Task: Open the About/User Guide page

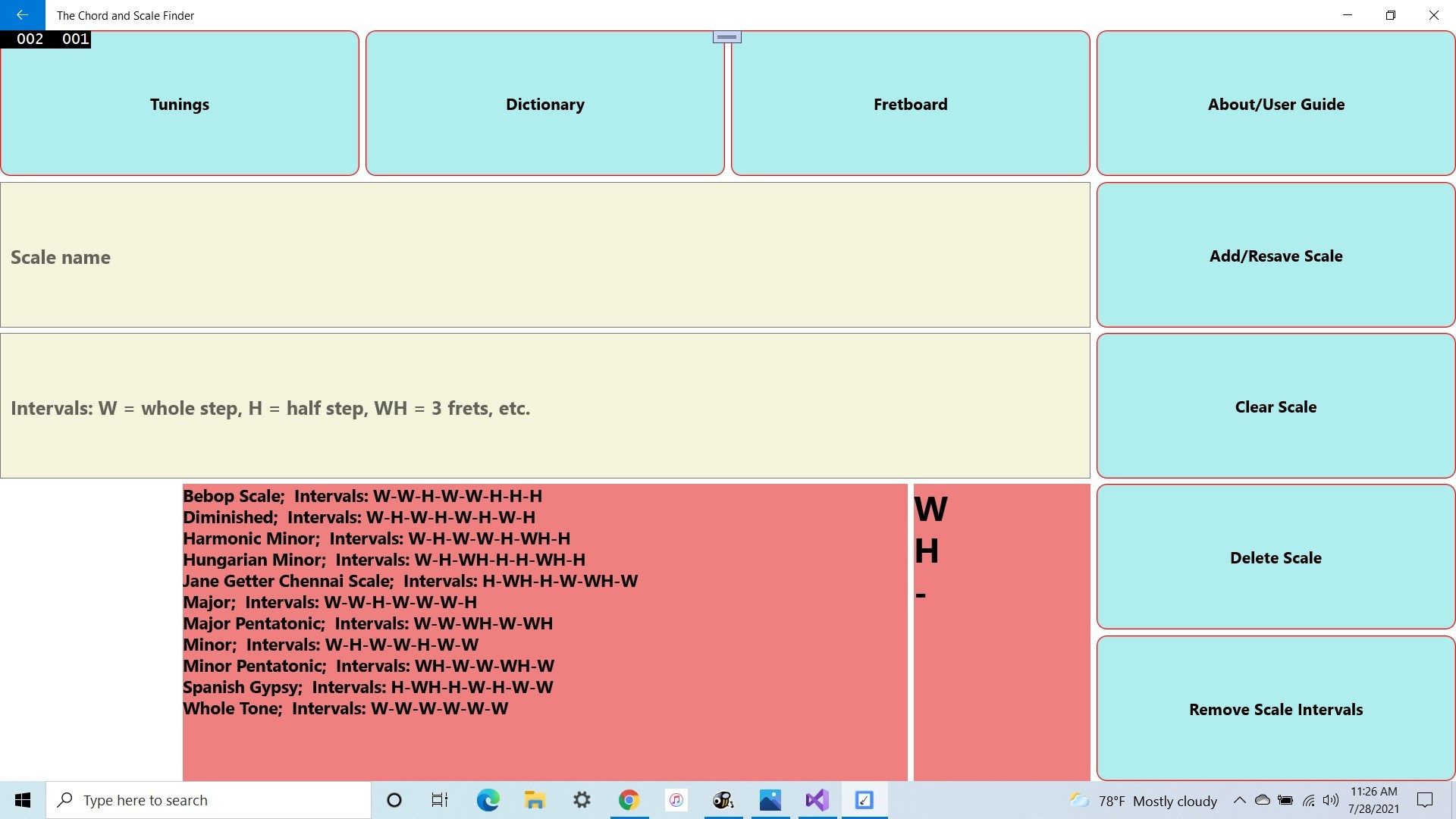Action: tap(1276, 103)
